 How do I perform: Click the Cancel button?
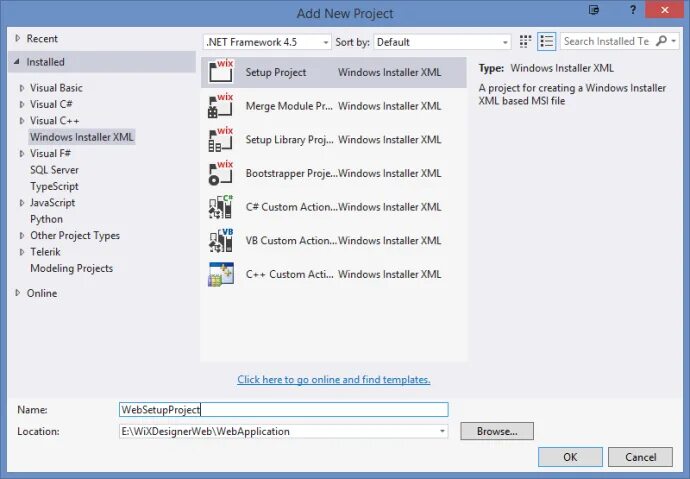click(x=640, y=457)
